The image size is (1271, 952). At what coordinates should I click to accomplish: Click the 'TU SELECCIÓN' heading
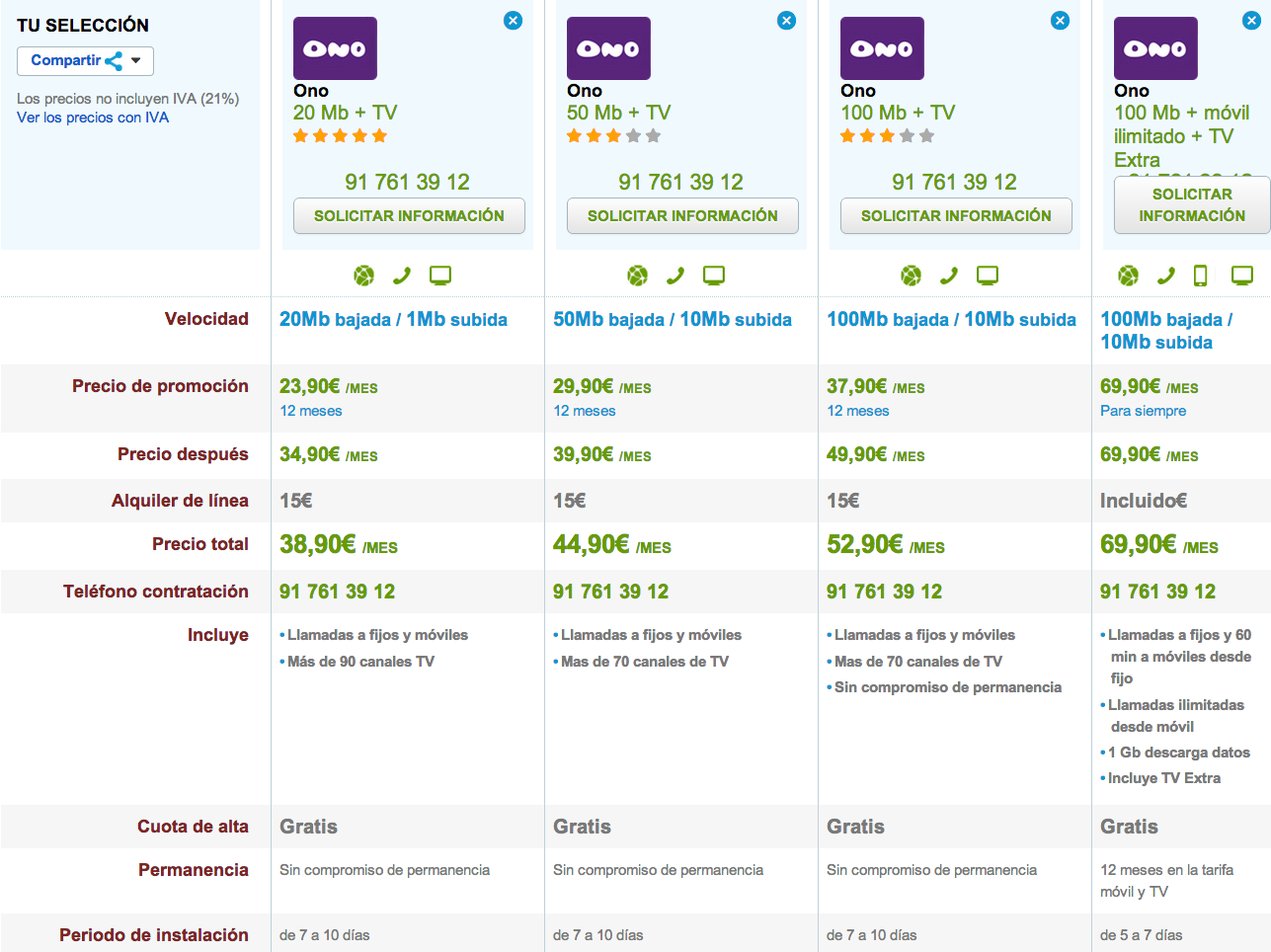[x=83, y=26]
